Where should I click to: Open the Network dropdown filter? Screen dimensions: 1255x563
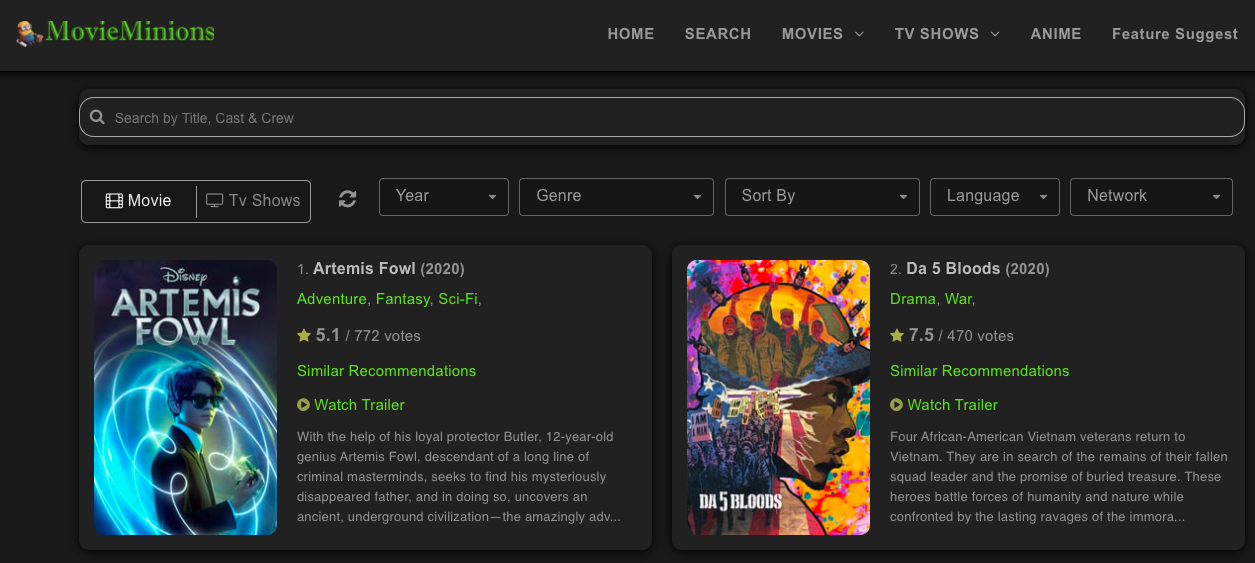[1150, 197]
